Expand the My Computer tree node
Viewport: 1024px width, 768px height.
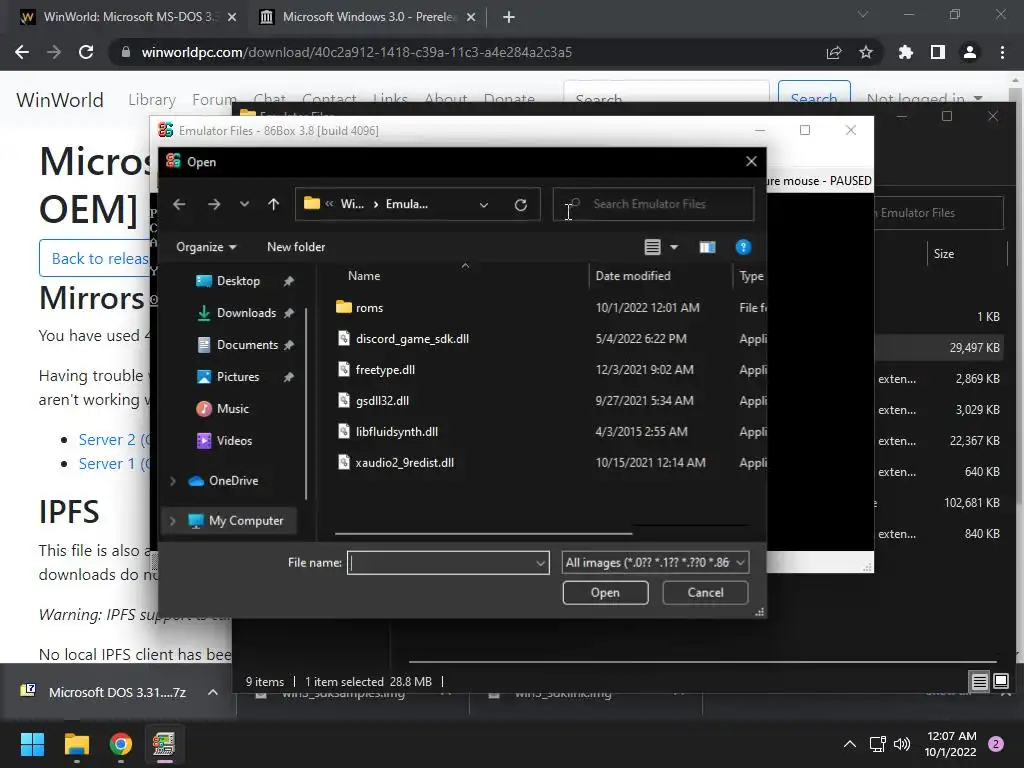[x=172, y=521]
